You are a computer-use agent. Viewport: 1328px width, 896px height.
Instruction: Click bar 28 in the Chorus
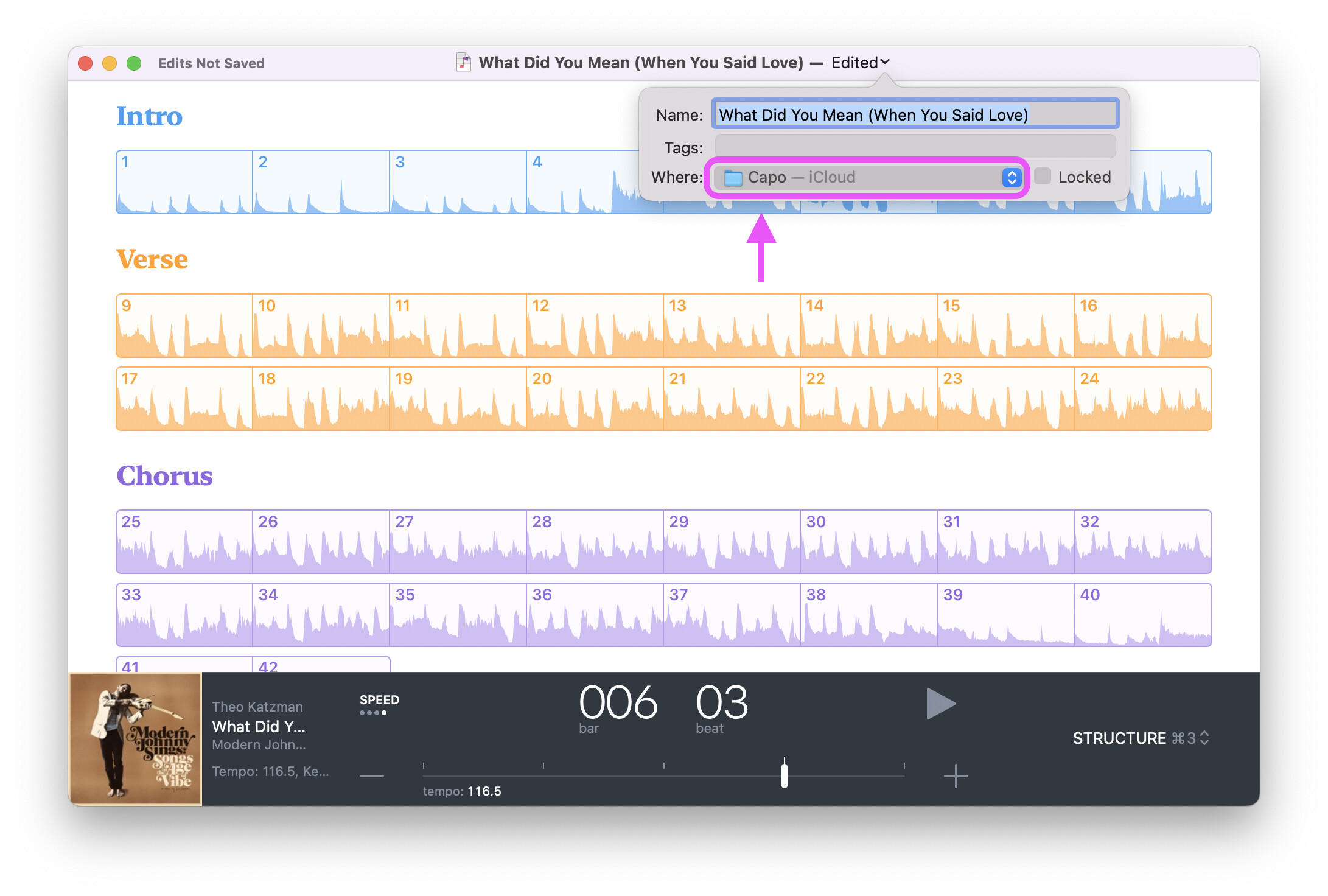click(x=595, y=542)
